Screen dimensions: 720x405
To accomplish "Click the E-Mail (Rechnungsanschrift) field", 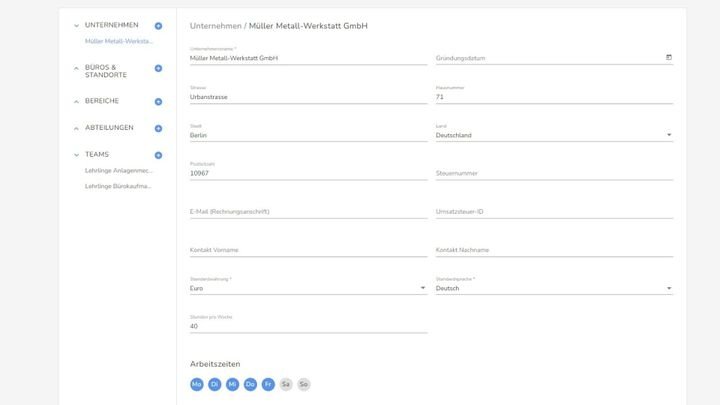I will click(309, 212).
